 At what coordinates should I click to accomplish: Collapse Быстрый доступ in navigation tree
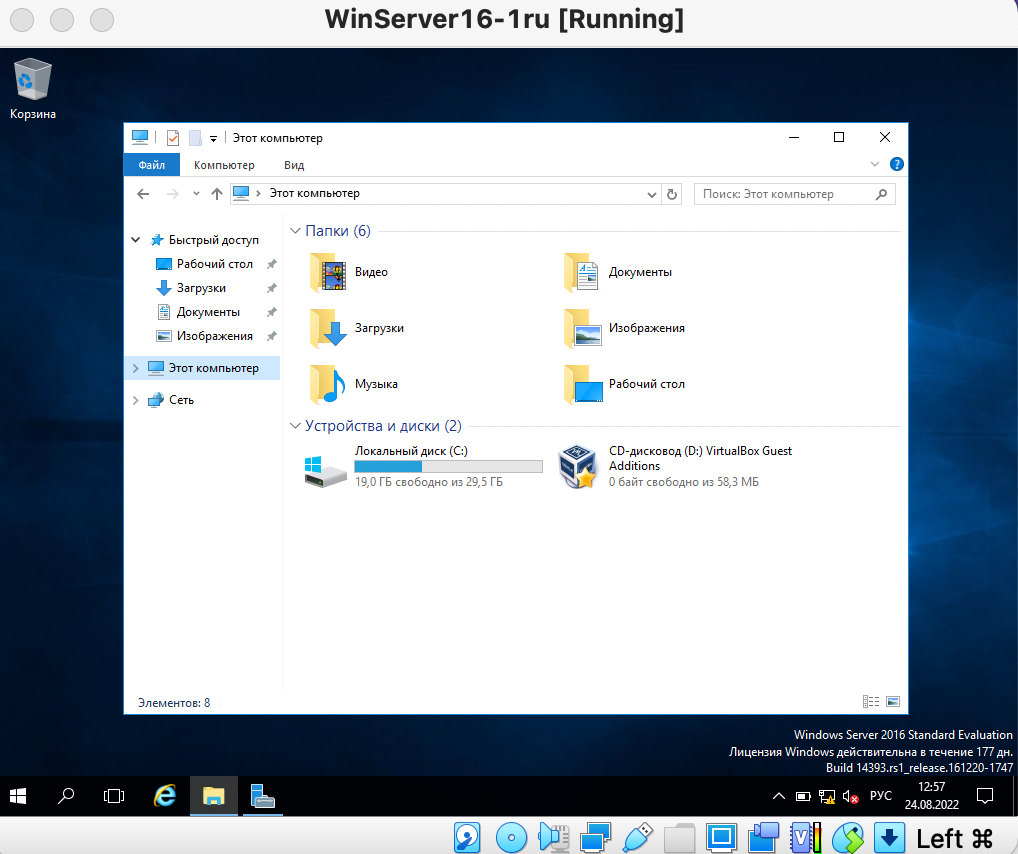point(136,240)
